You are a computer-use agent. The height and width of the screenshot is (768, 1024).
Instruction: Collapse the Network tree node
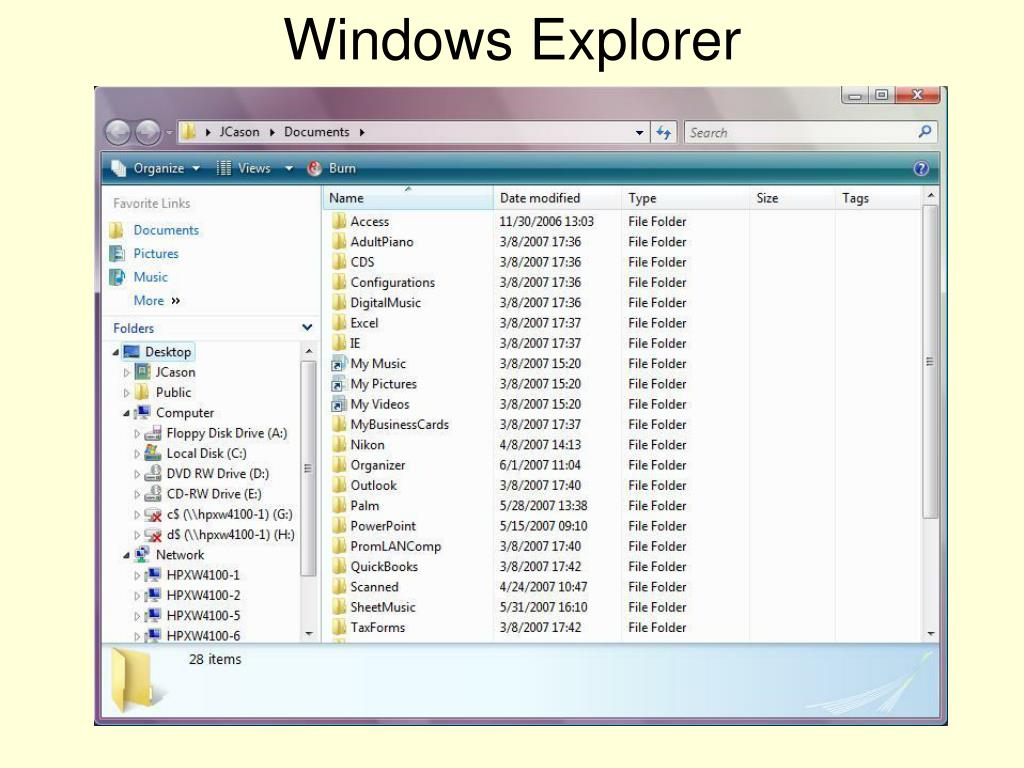pyautogui.click(x=126, y=555)
